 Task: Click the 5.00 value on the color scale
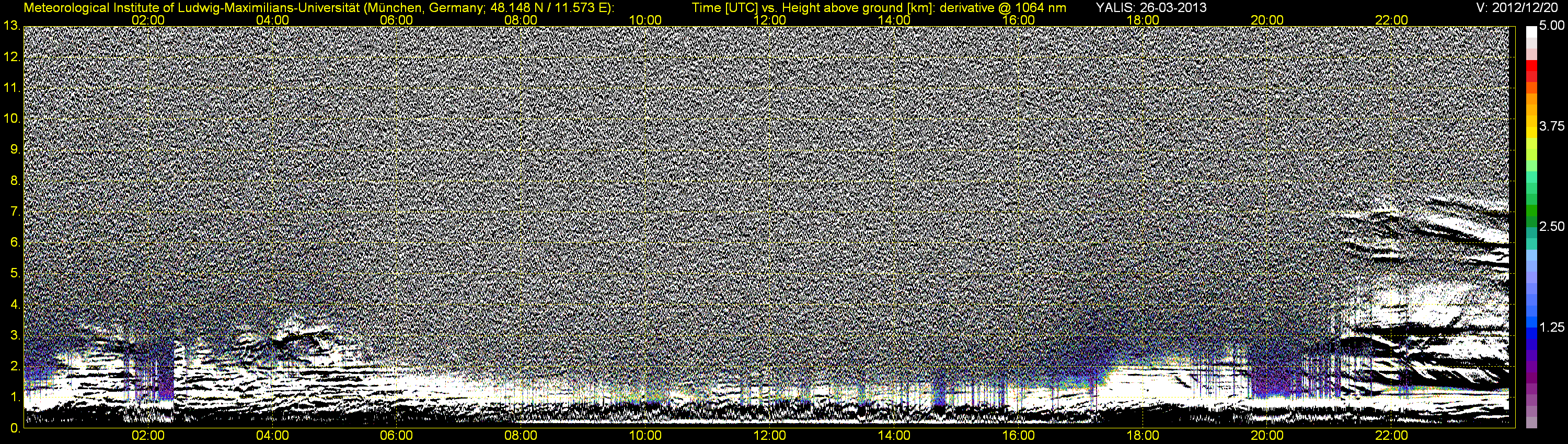click(1551, 26)
